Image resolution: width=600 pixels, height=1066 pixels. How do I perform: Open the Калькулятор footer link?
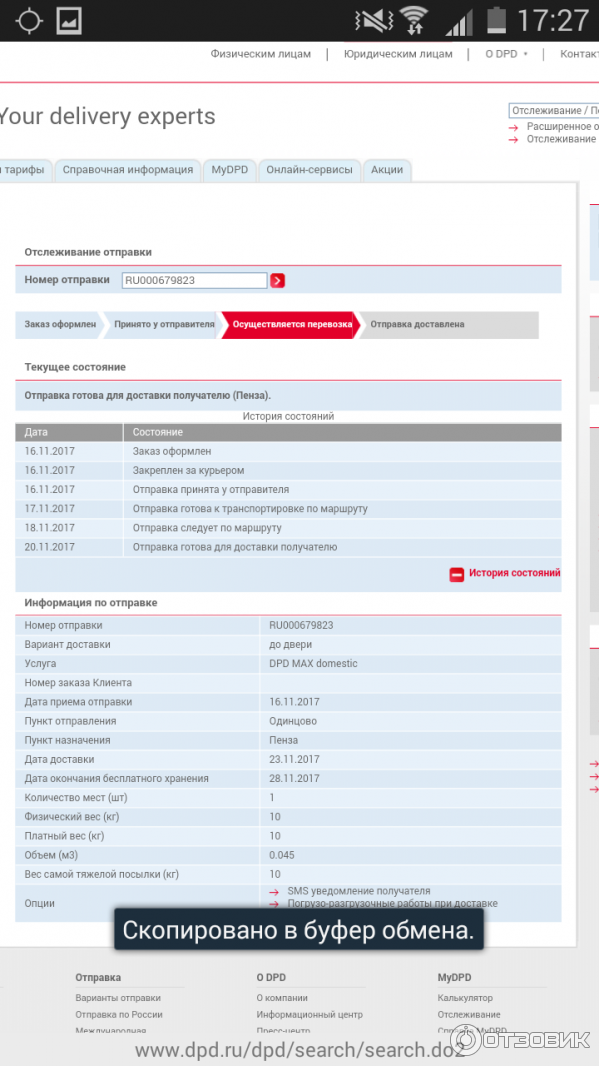(x=465, y=998)
